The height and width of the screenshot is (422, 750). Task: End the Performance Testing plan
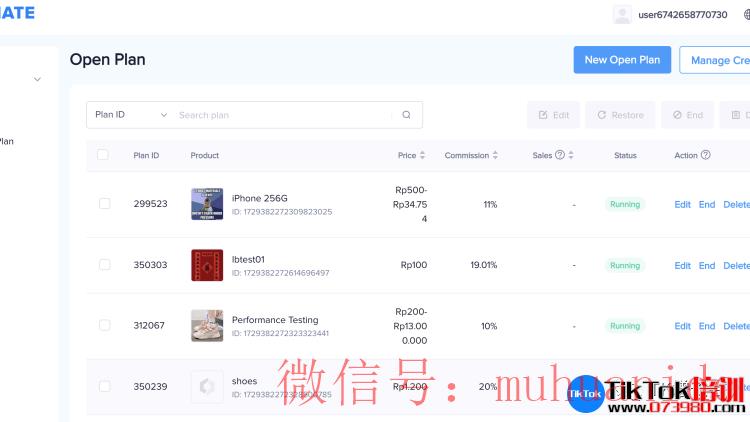pyautogui.click(x=707, y=326)
